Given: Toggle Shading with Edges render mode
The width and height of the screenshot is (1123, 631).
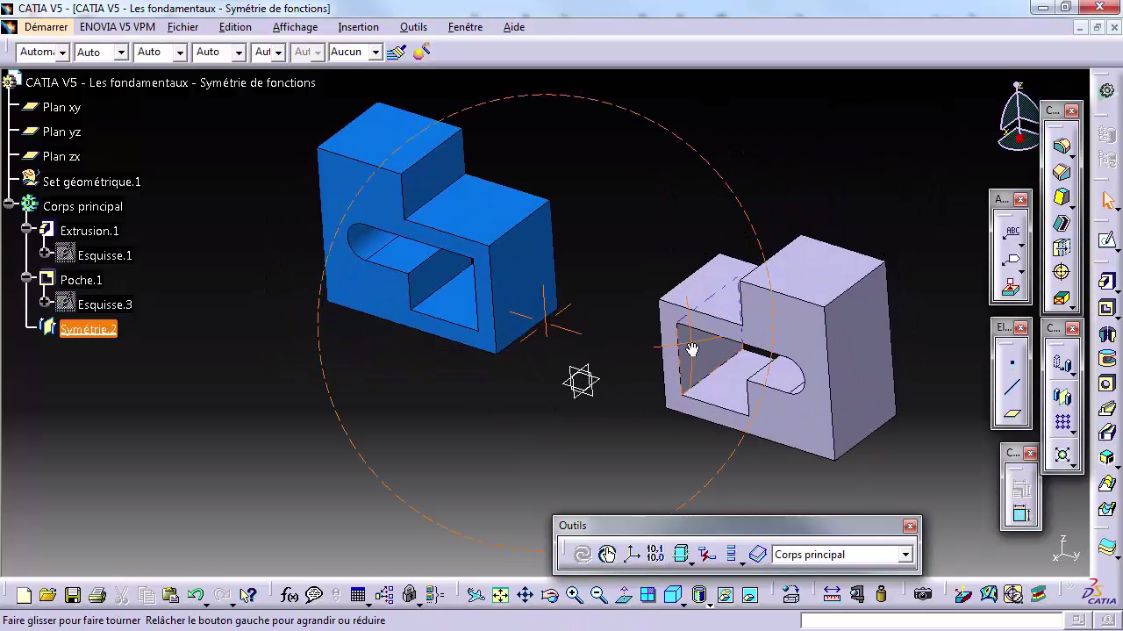Looking at the screenshot, I should pos(672,594).
